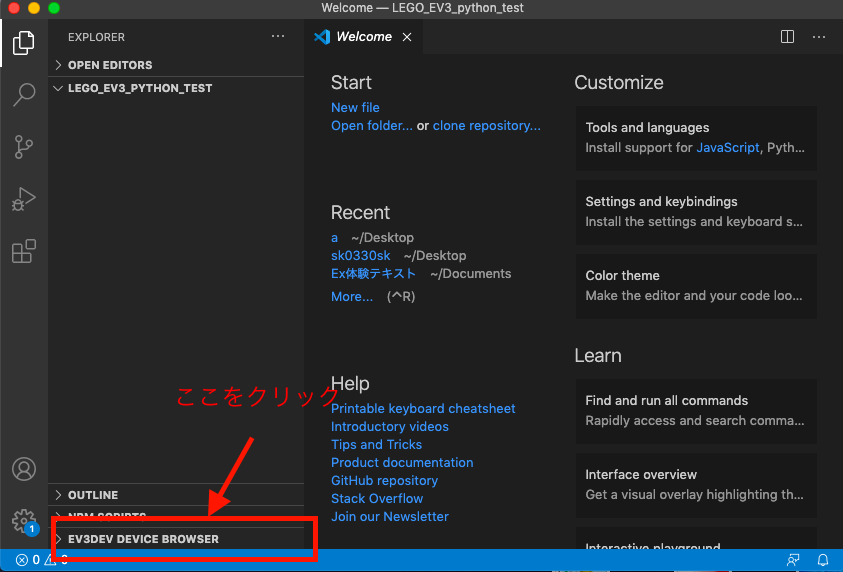Click errors and warnings status bar item
843x572 pixels.
pyautogui.click(x=40, y=560)
